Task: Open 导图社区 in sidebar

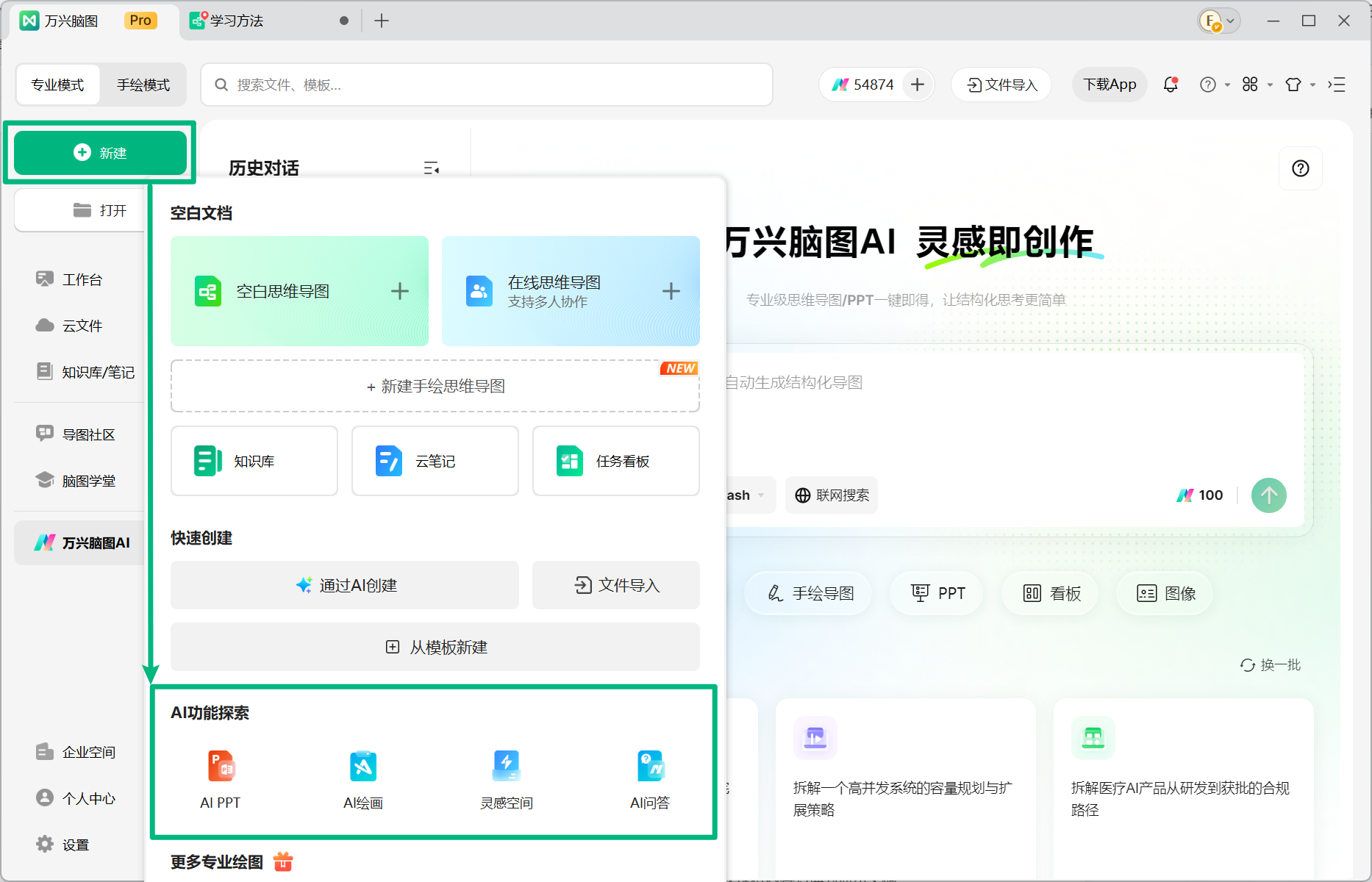Action: 76,434
